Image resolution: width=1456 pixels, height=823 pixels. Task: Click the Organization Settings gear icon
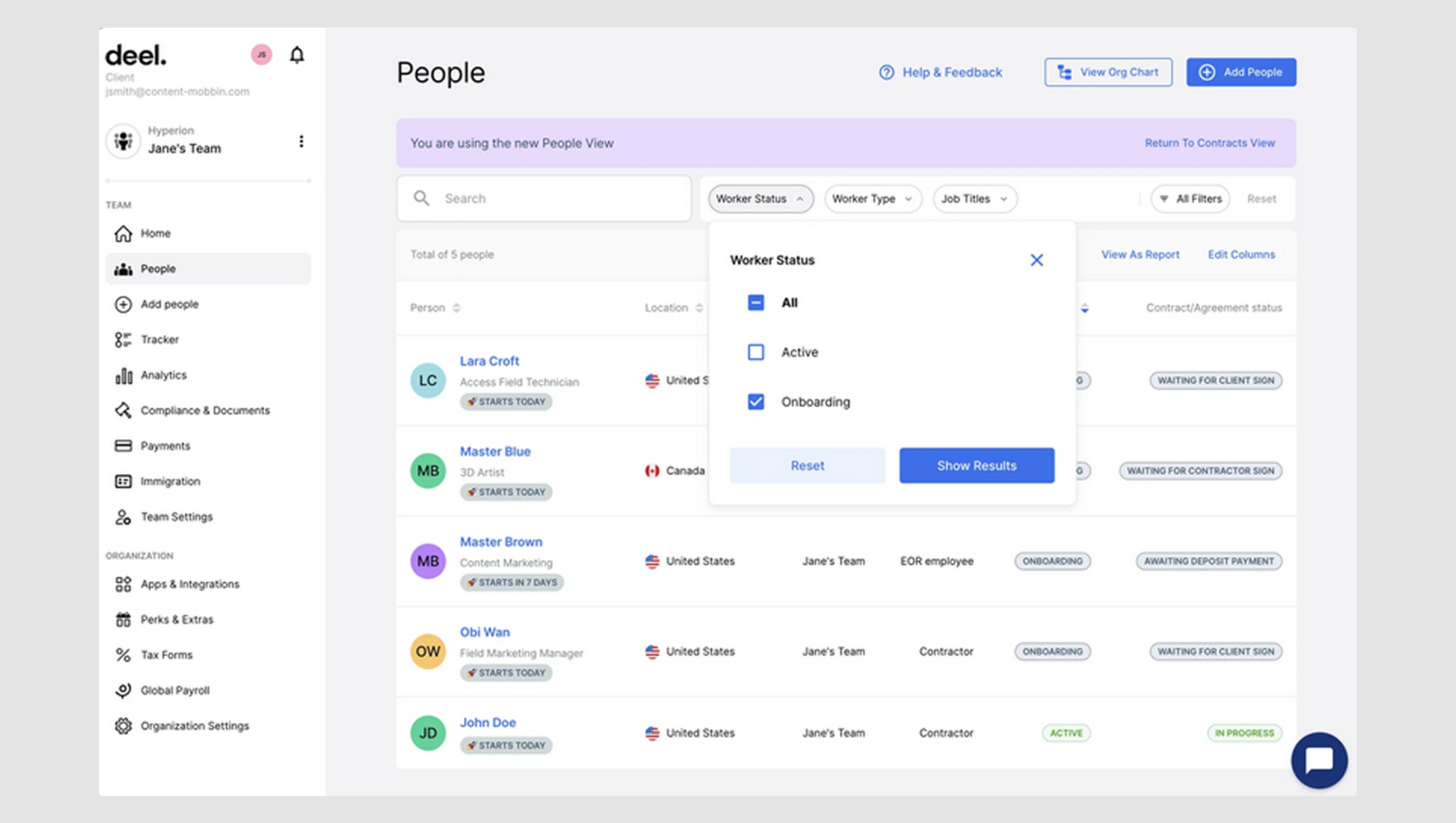pyautogui.click(x=123, y=726)
